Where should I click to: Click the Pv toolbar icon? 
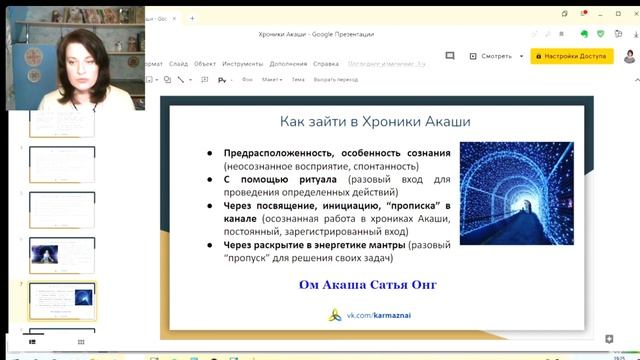(222, 80)
